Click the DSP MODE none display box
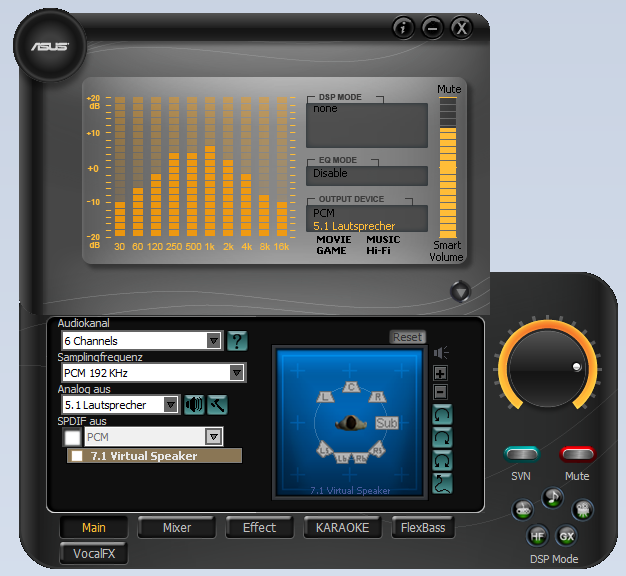Screen dimensions: 626x576 point(367,125)
